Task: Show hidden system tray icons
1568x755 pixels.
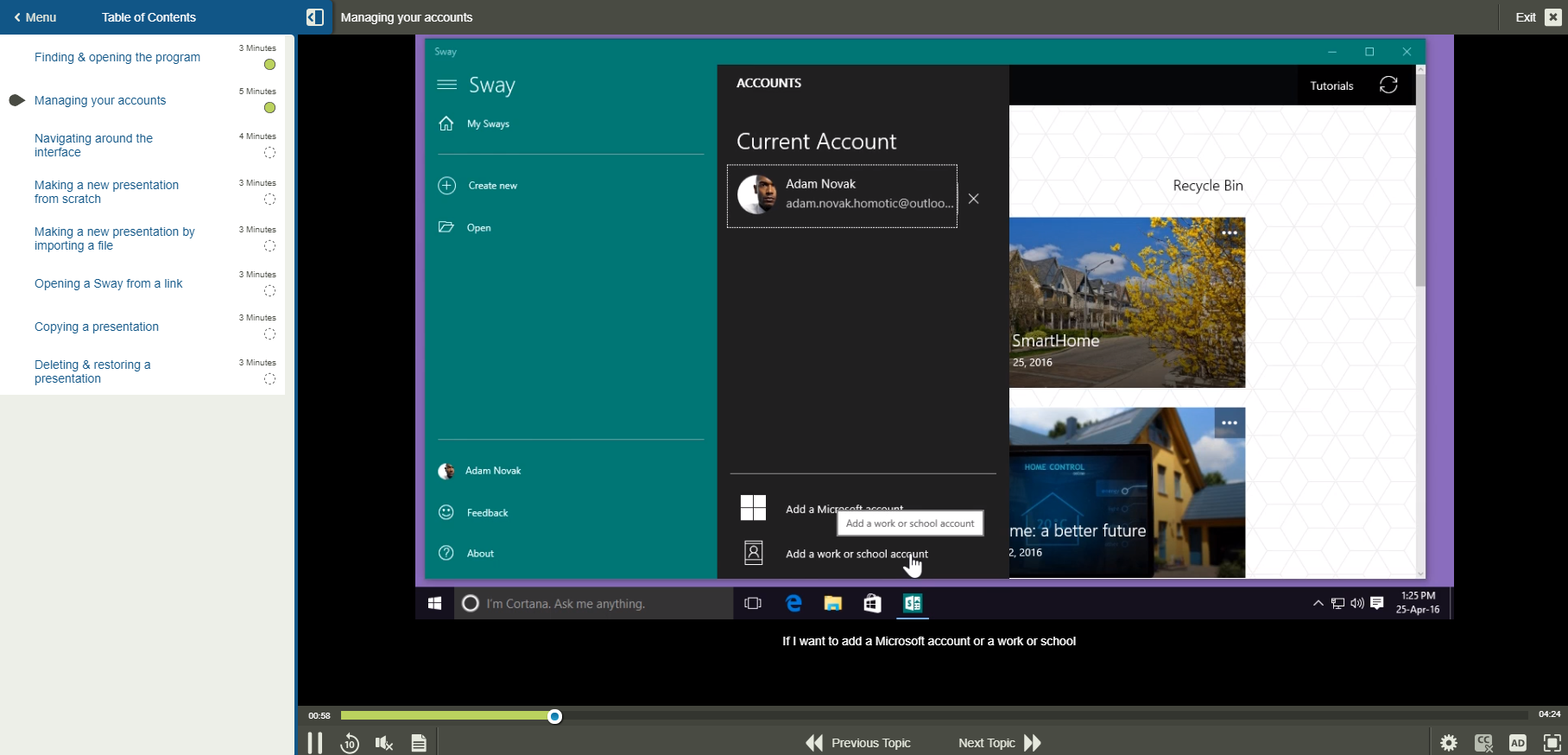Action: [x=1318, y=603]
